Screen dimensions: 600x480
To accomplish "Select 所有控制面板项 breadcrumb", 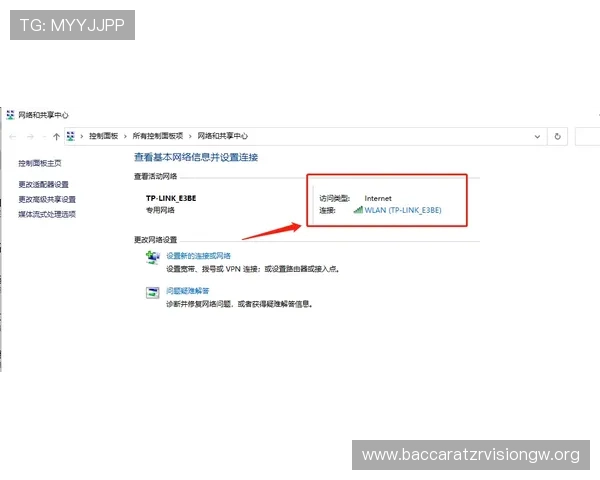I will coord(158,136).
